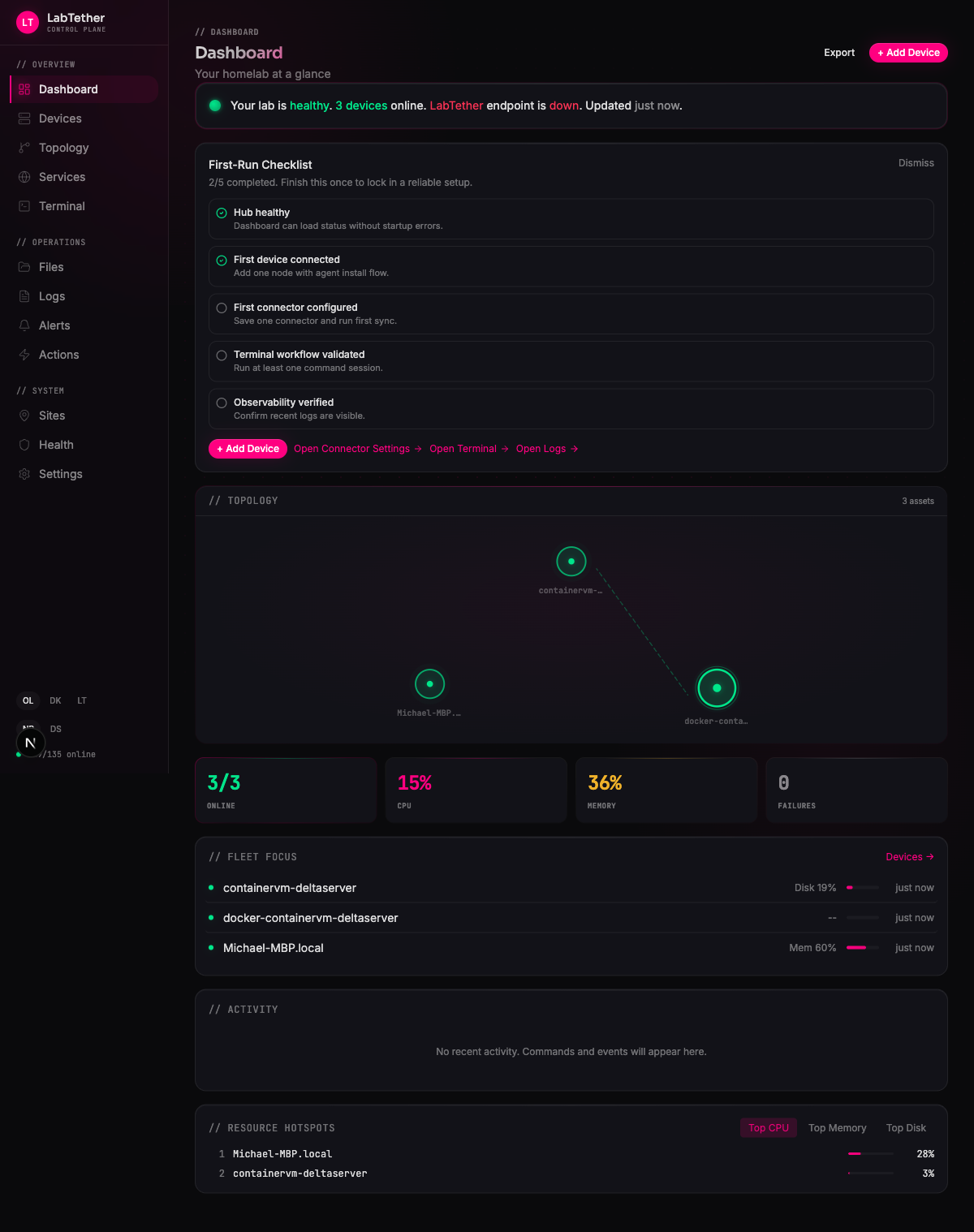Go to Alerts in sidebar

click(83, 325)
